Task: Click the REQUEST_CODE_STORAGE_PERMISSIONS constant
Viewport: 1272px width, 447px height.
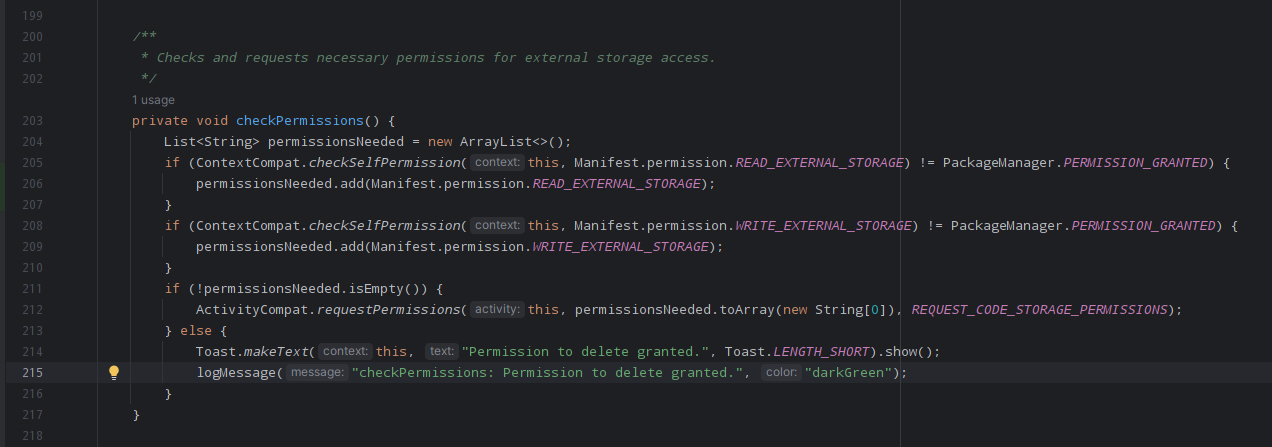Action: (1038, 310)
